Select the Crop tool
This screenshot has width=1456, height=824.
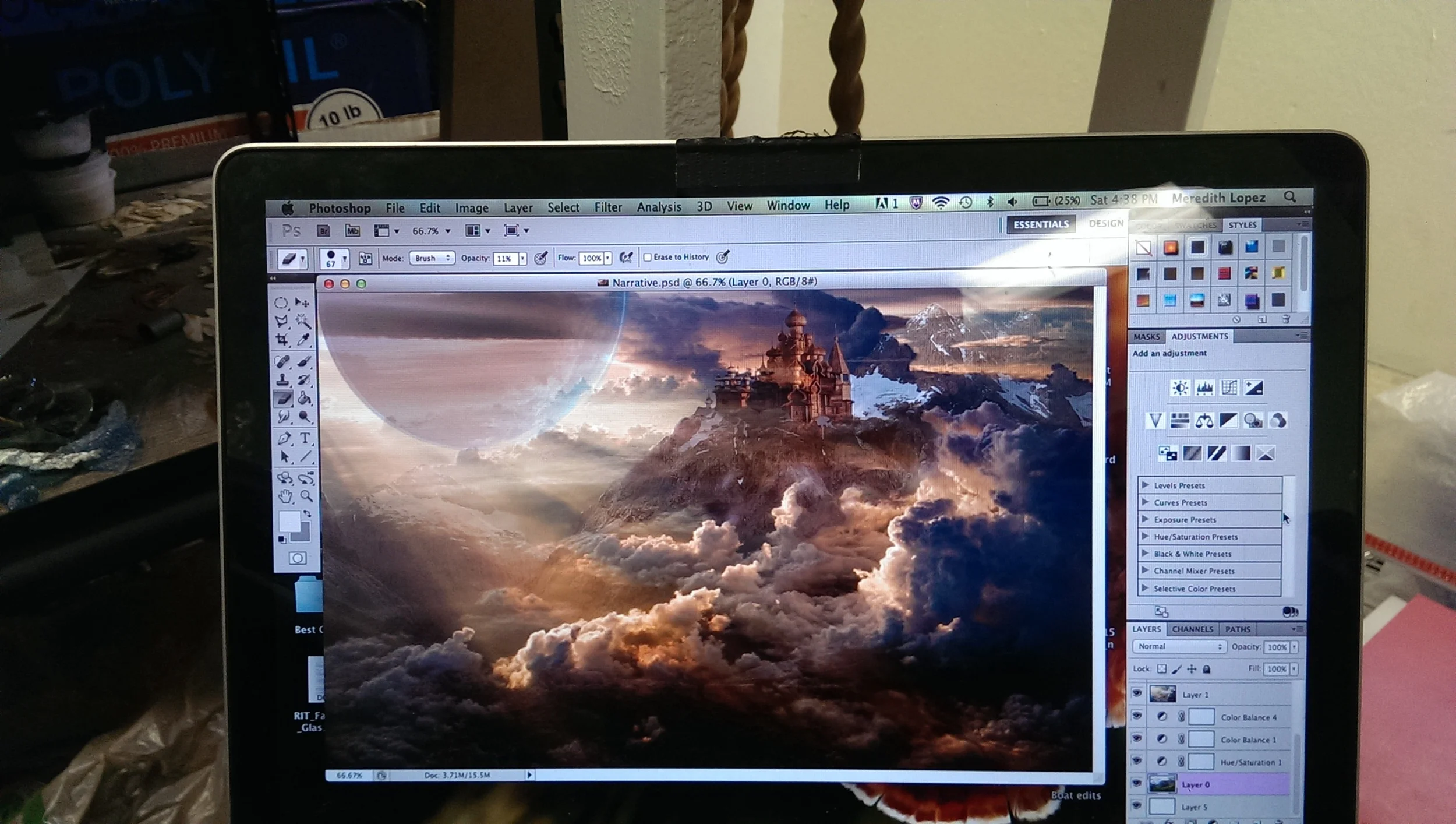click(282, 340)
